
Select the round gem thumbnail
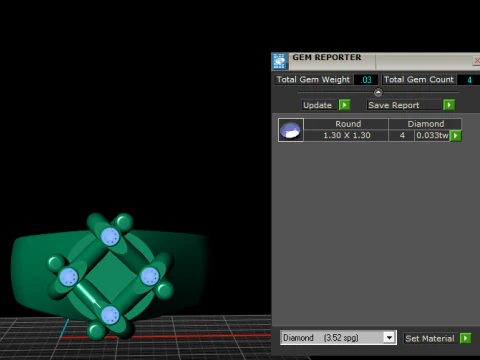coord(291,130)
